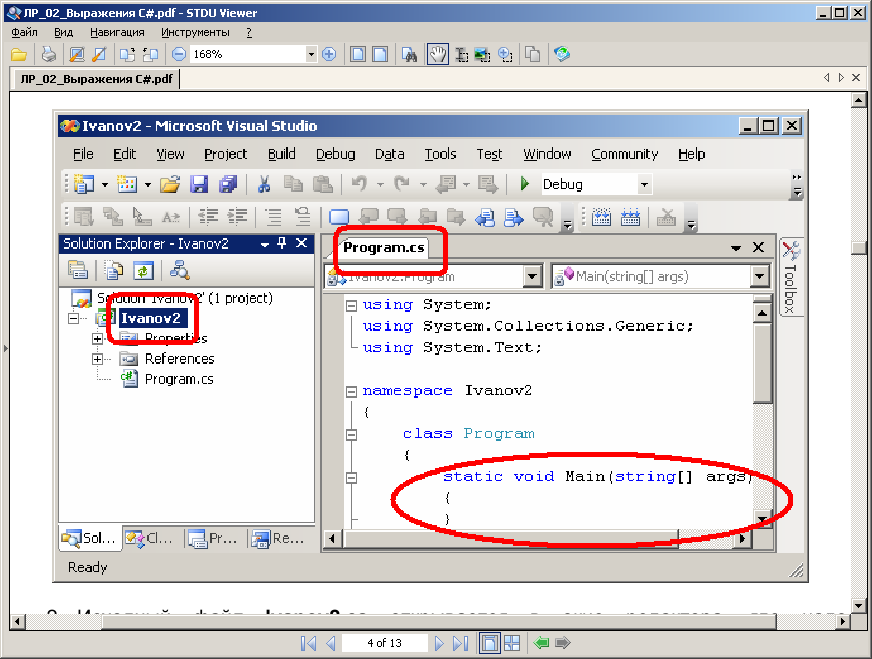
Task: Zoom out with the minus icon
Action: (179, 54)
